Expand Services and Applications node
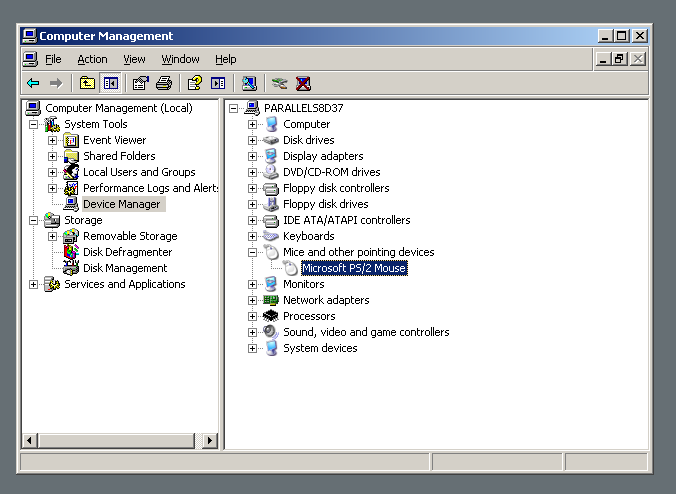 [33, 285]
